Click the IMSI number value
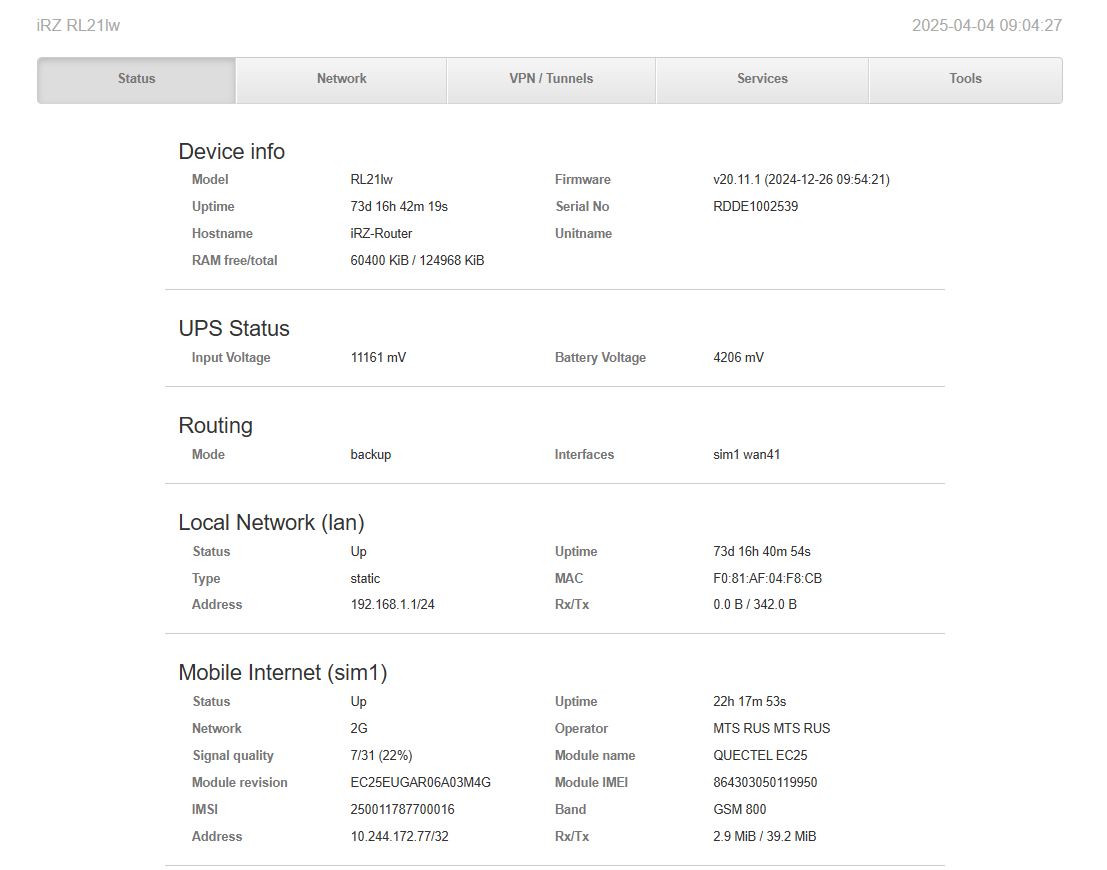This screenshot has width=1107, height=870. click(403, 810)
